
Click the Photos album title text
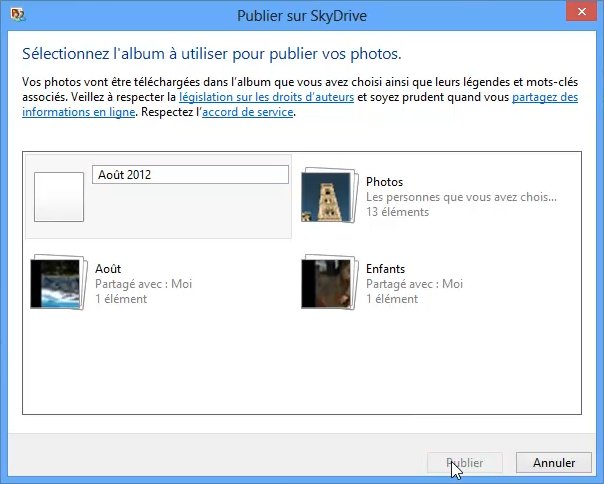tap(385, 182)
